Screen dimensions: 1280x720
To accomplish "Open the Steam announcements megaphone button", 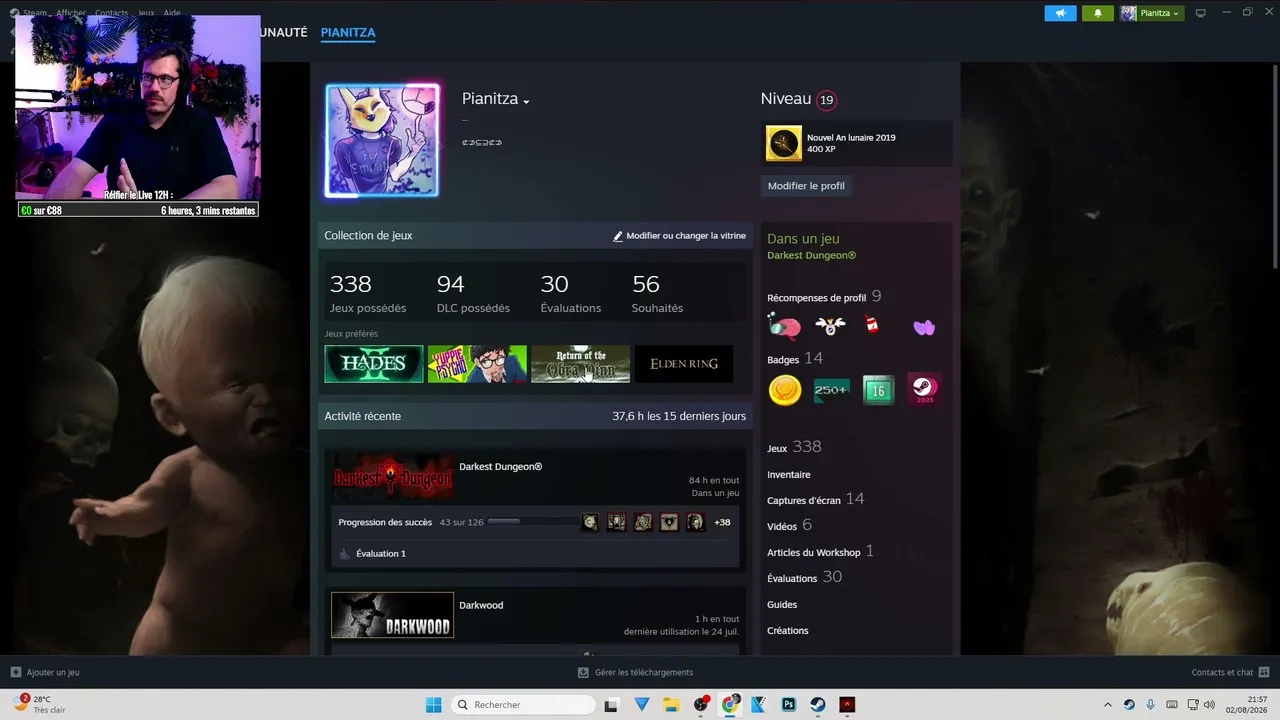I will click(x=1060, y=13).
